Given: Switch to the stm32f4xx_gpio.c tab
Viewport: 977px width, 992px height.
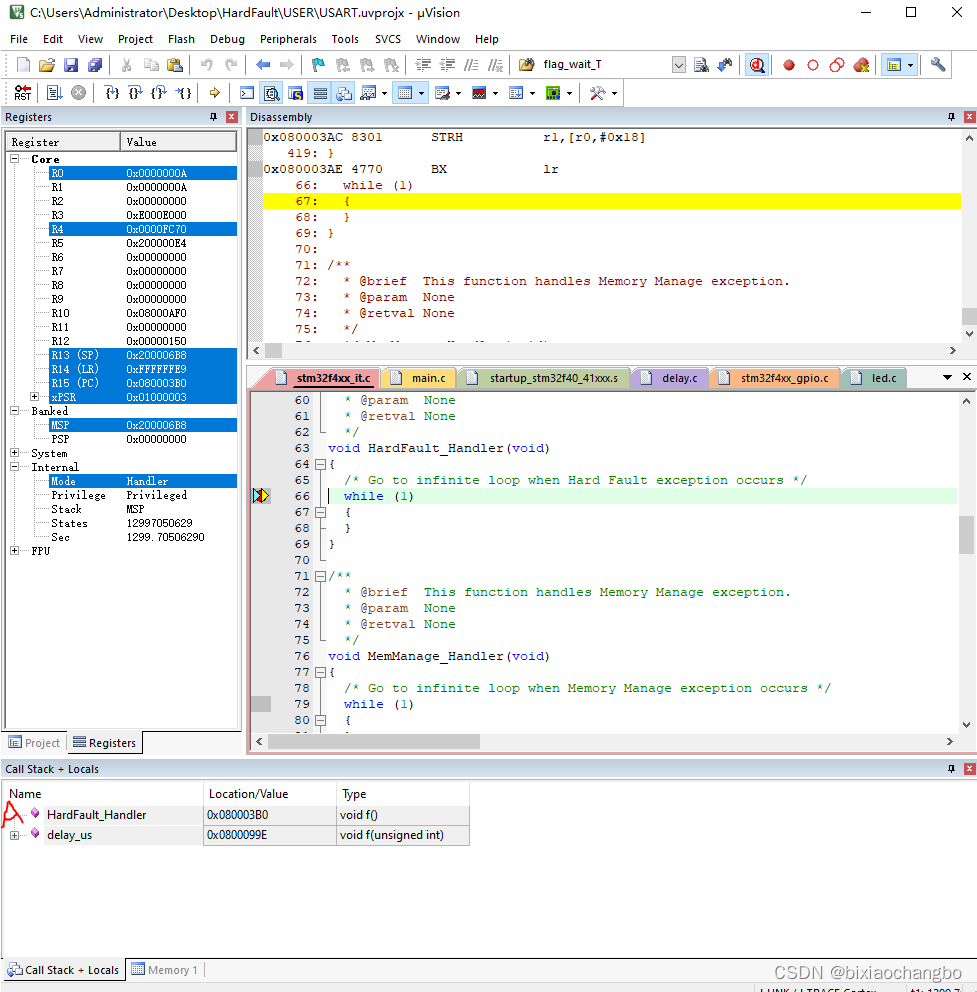Looking at the screenshot, I should (x=775, y=378).
